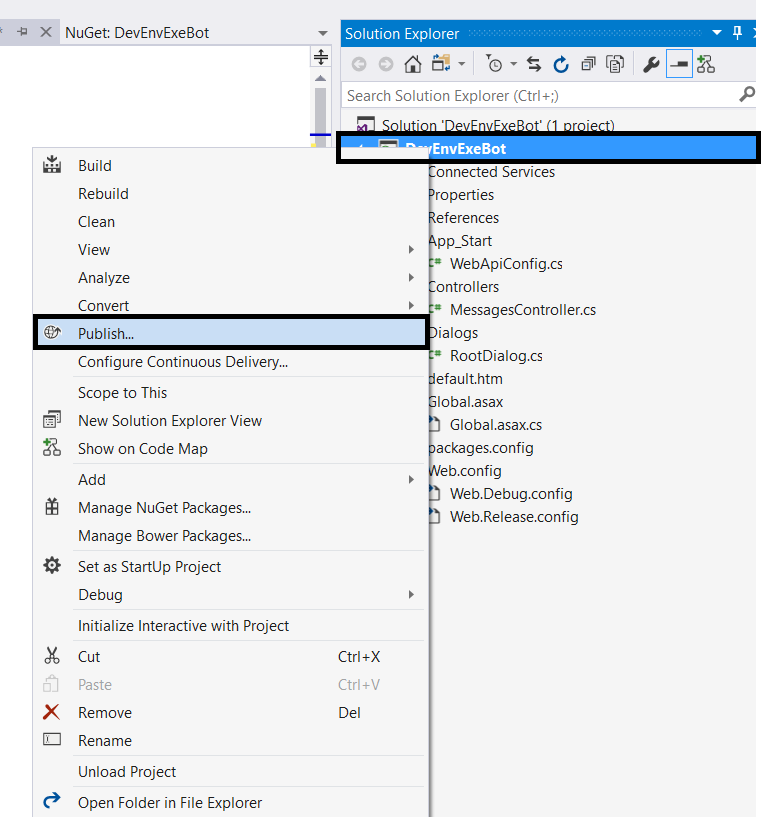Toggle the Show All Files icon

[x=615, y=64]
